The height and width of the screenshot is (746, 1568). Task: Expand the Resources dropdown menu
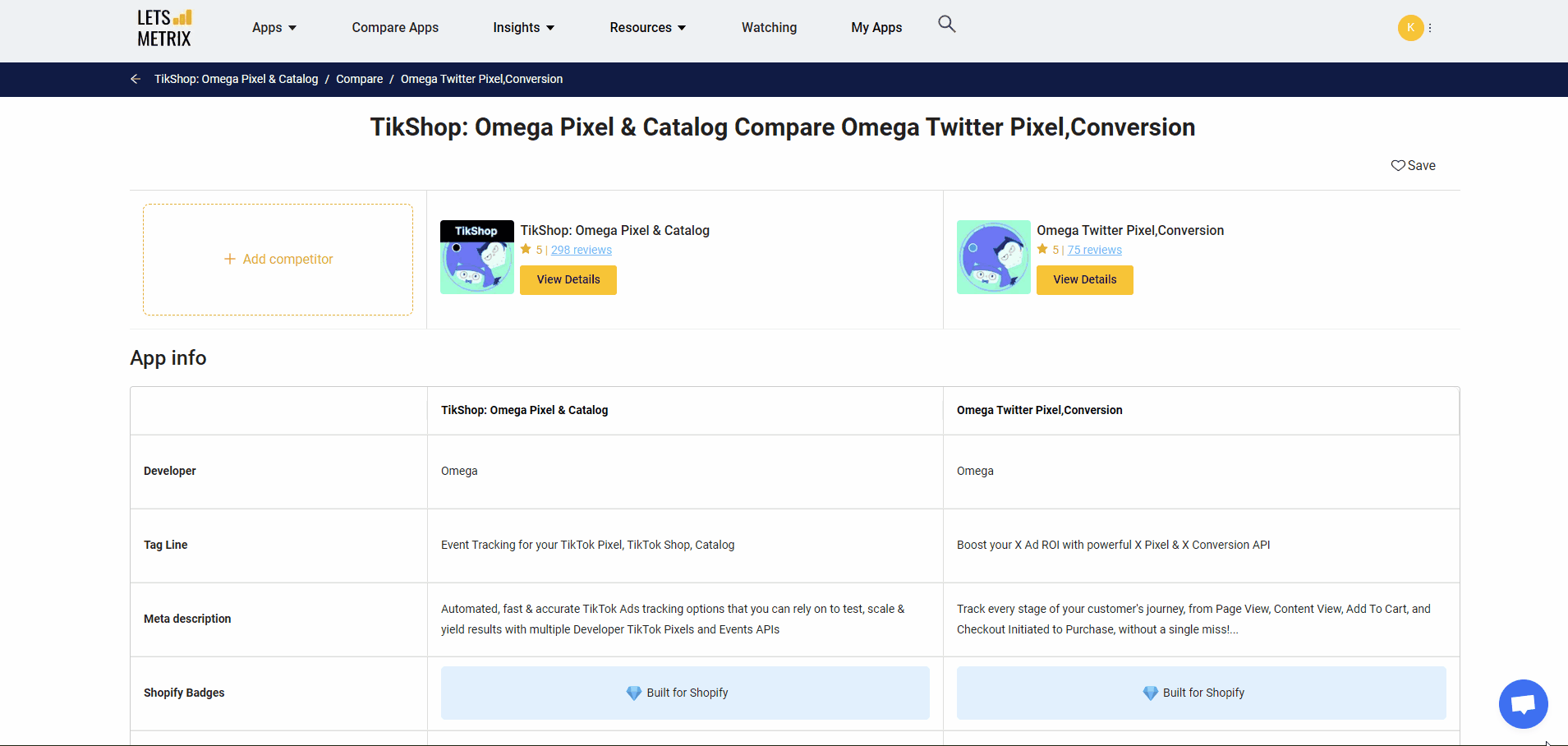pos(647,28)
